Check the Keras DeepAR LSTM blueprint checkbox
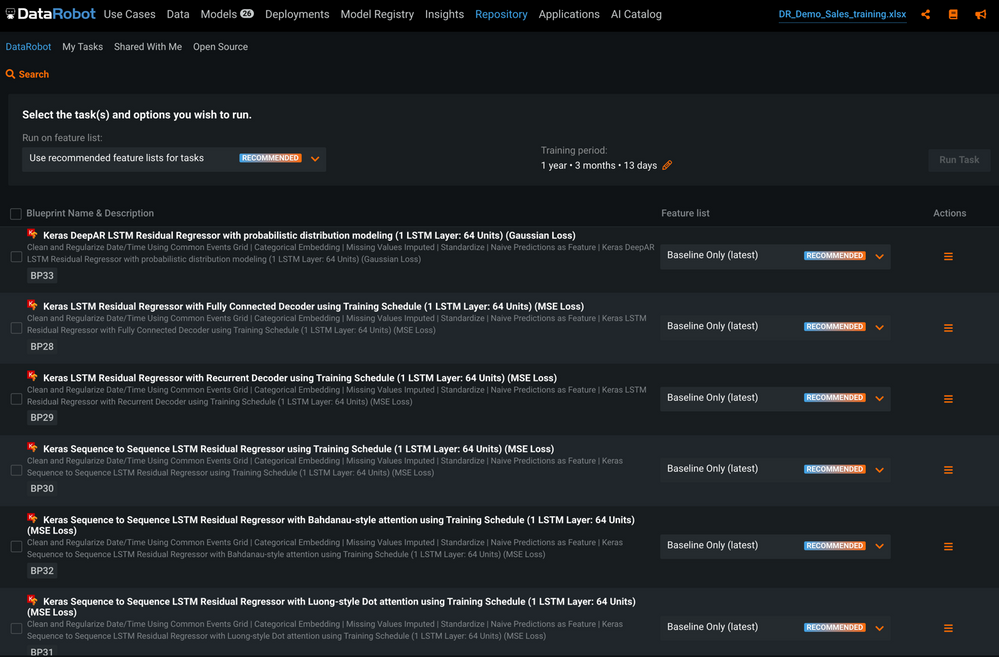 16,257
